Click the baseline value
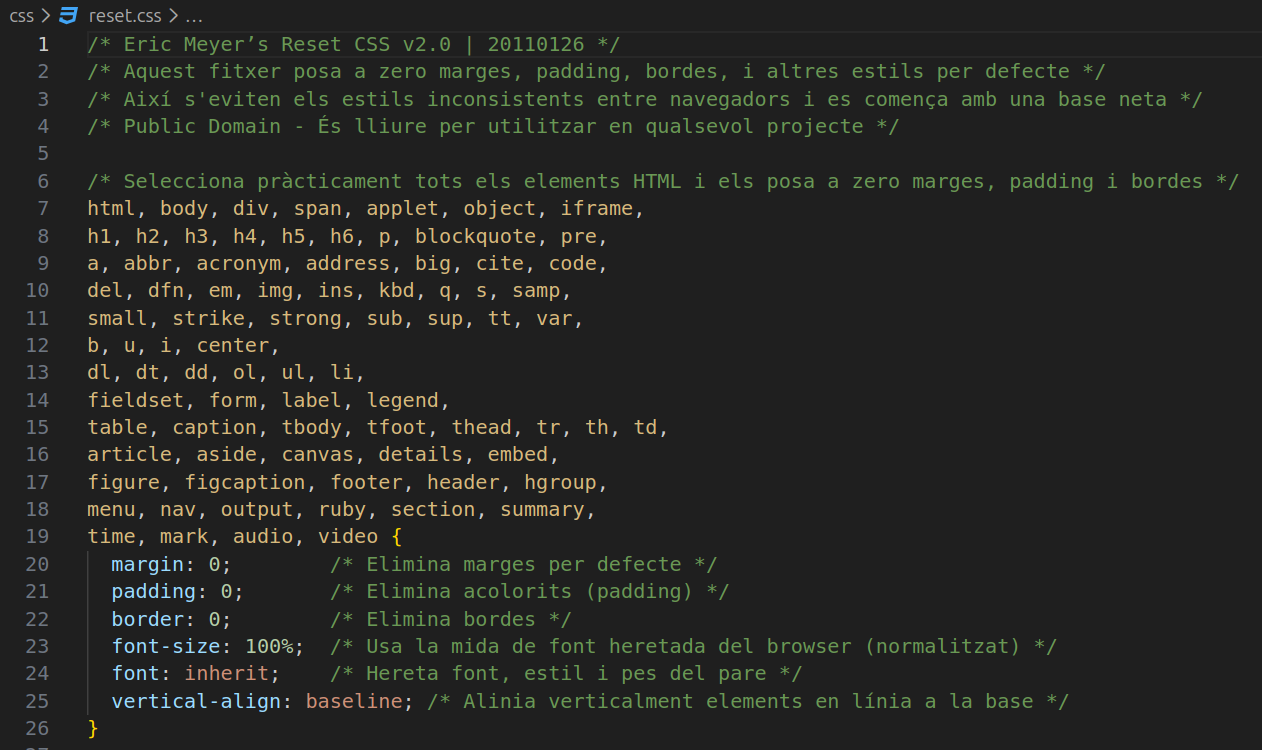The height and width of the screenshot is (750, 1262). click(x=353, y=701)
